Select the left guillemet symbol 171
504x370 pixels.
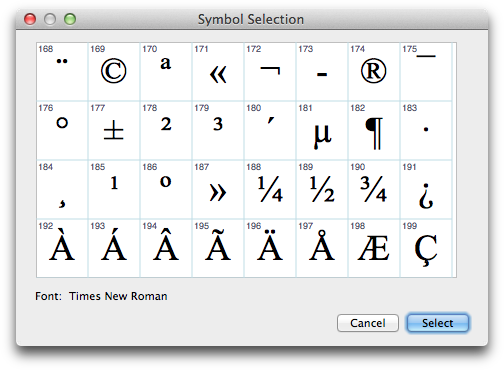click(x=218, y=72)
